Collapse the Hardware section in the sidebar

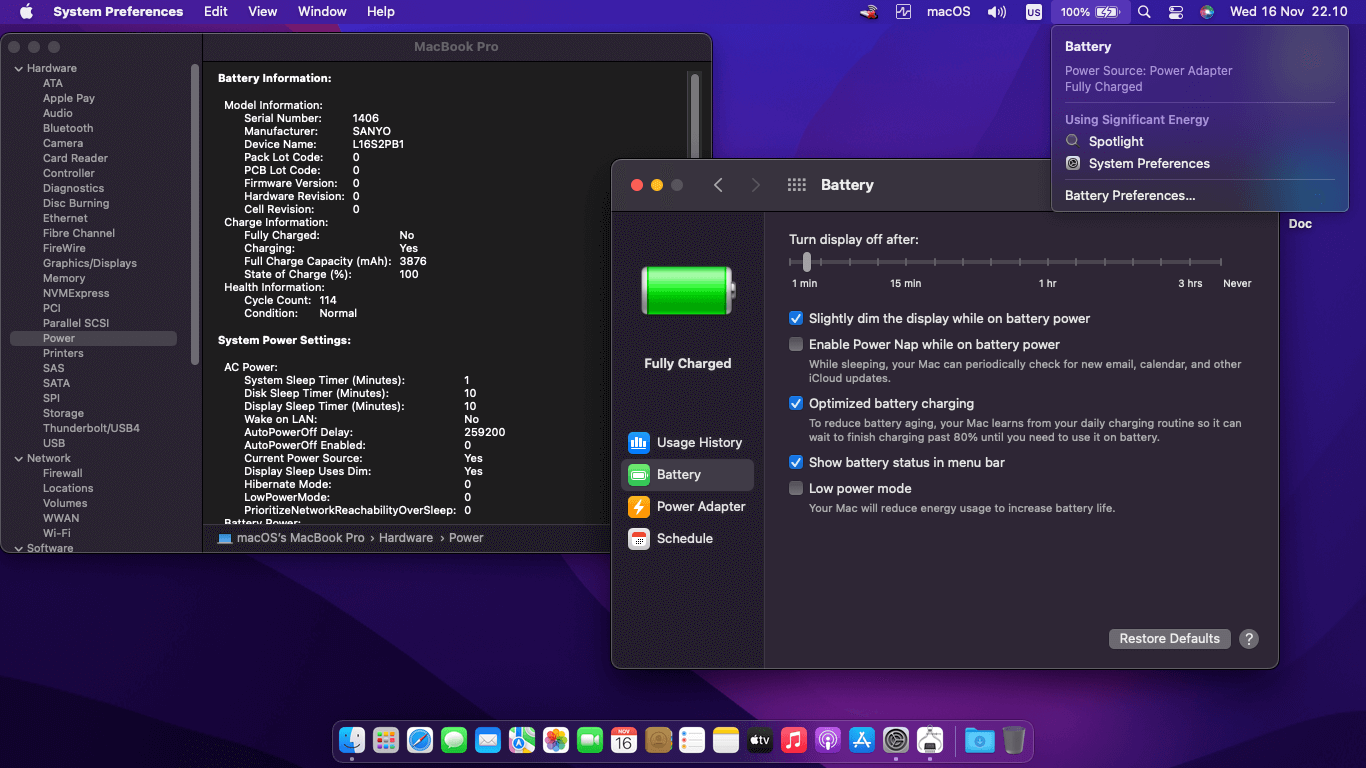click(18, 69)
